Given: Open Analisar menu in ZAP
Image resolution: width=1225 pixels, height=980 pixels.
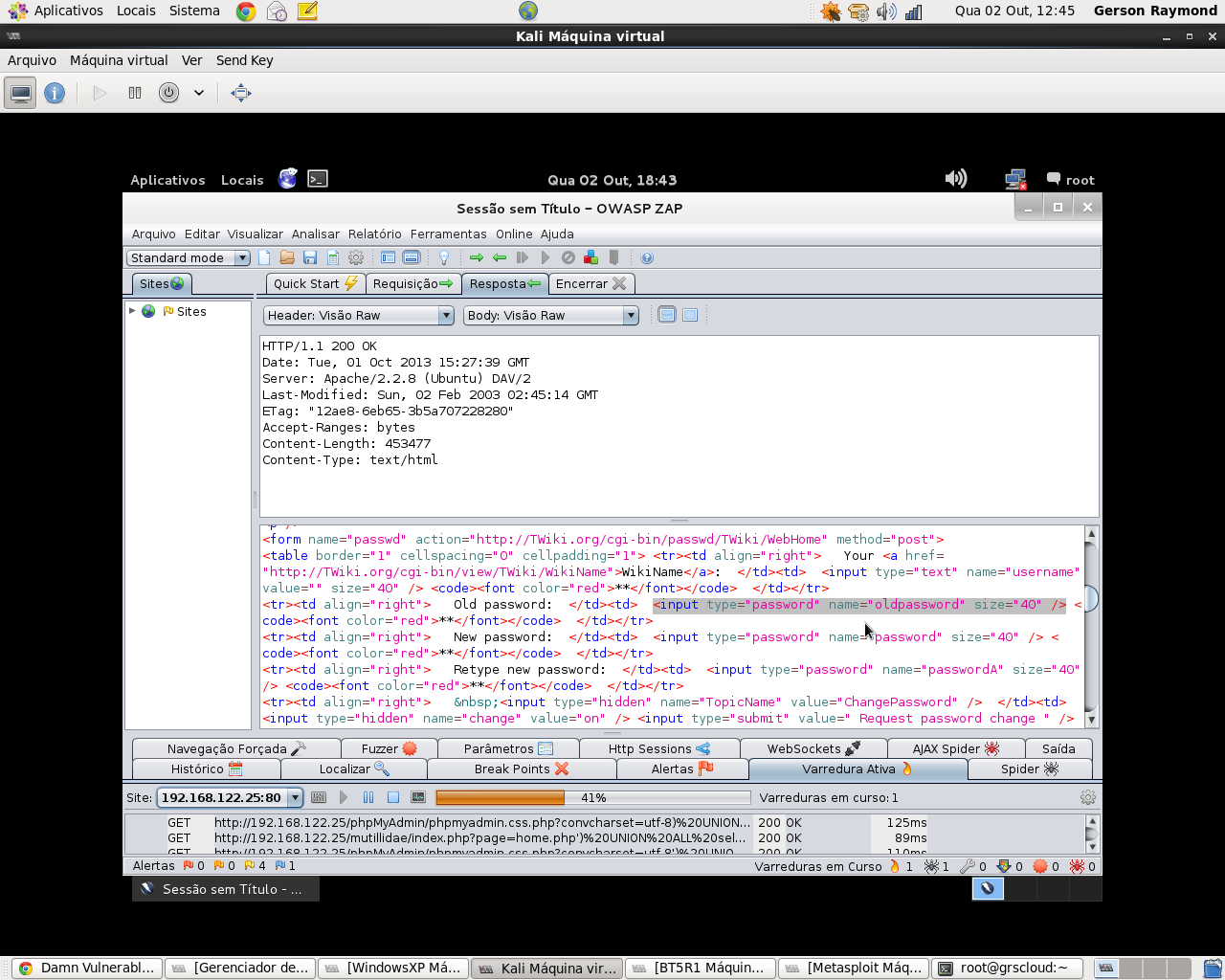Looking at the screenshot, I should pyautogui.click(x=316, y=234).
